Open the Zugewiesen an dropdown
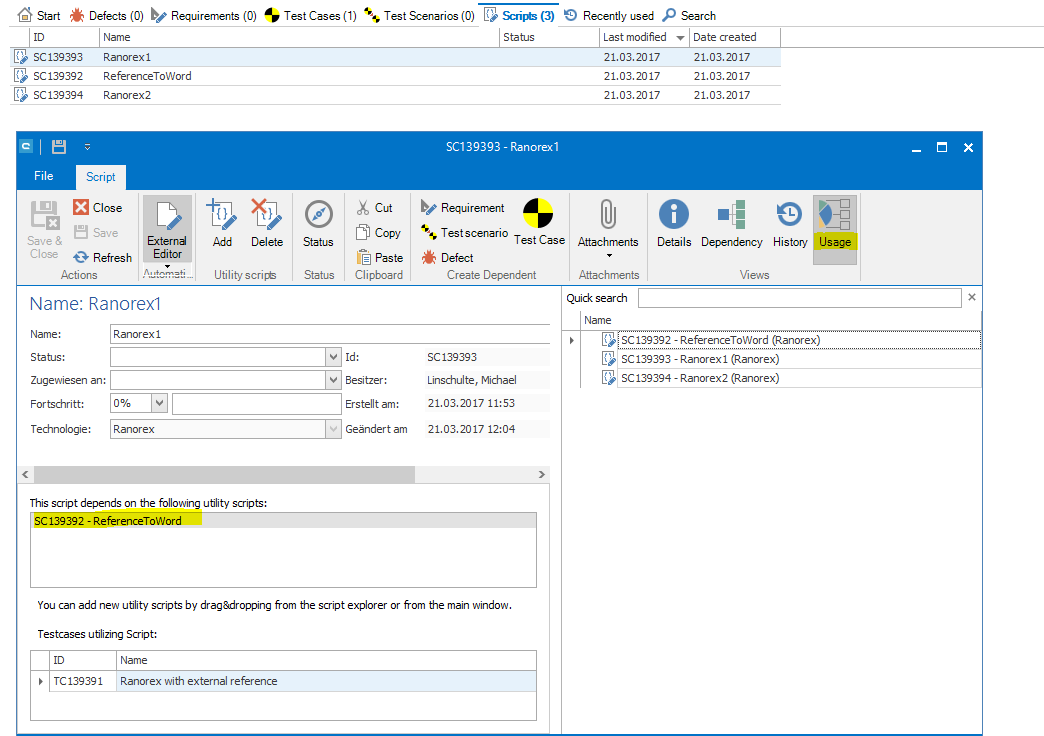The width and height of the screenshot is (1044, 736). [333, 380]
